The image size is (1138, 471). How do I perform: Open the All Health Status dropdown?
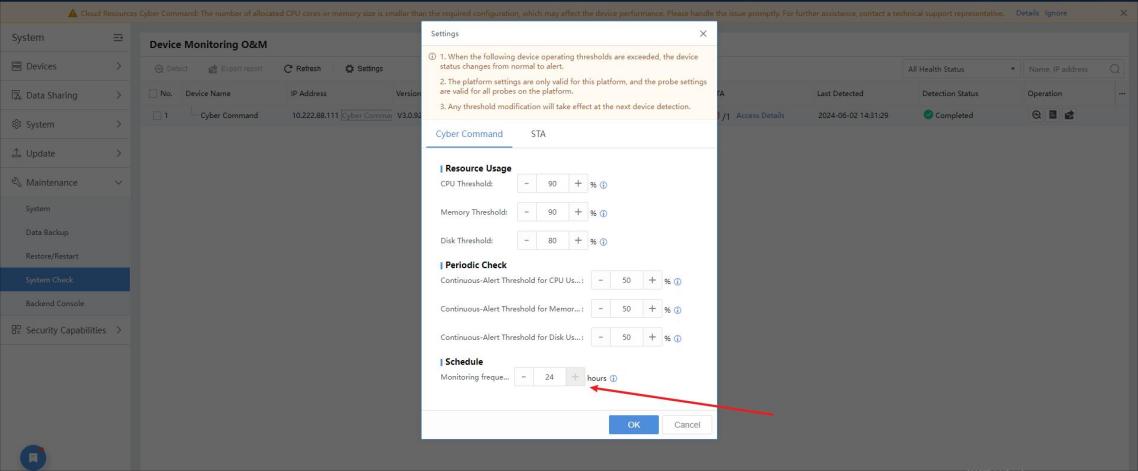(x=960, y=69)
